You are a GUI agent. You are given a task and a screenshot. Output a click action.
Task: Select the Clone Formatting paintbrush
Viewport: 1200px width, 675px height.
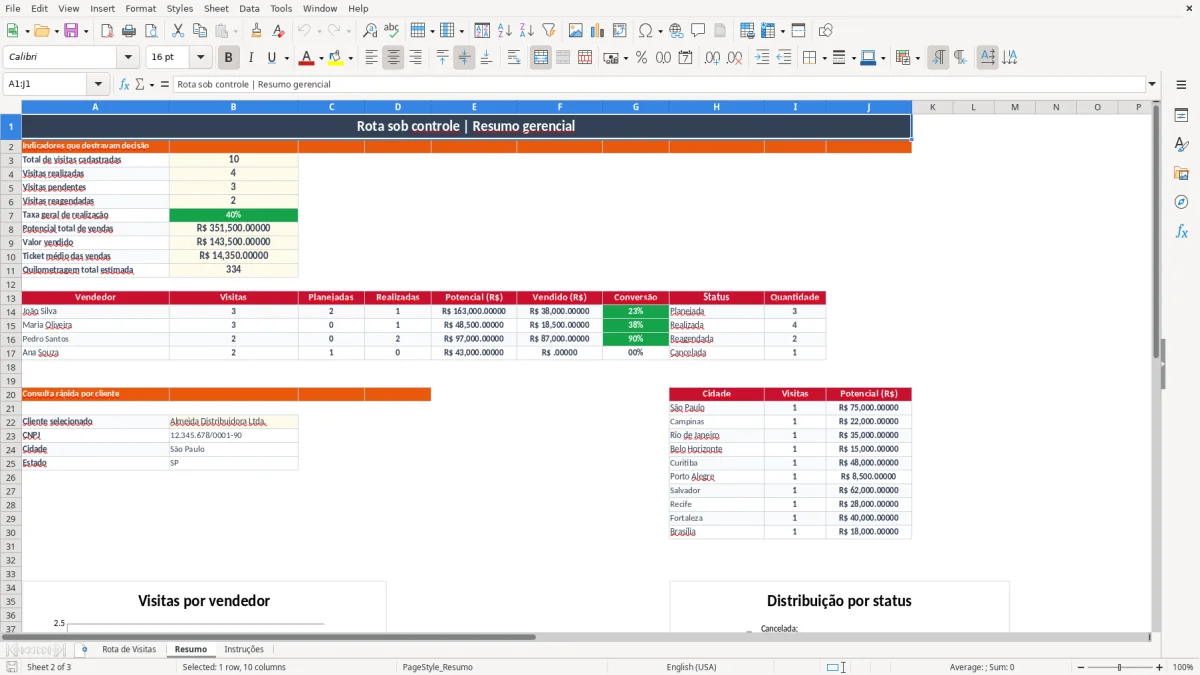[256, 31]
